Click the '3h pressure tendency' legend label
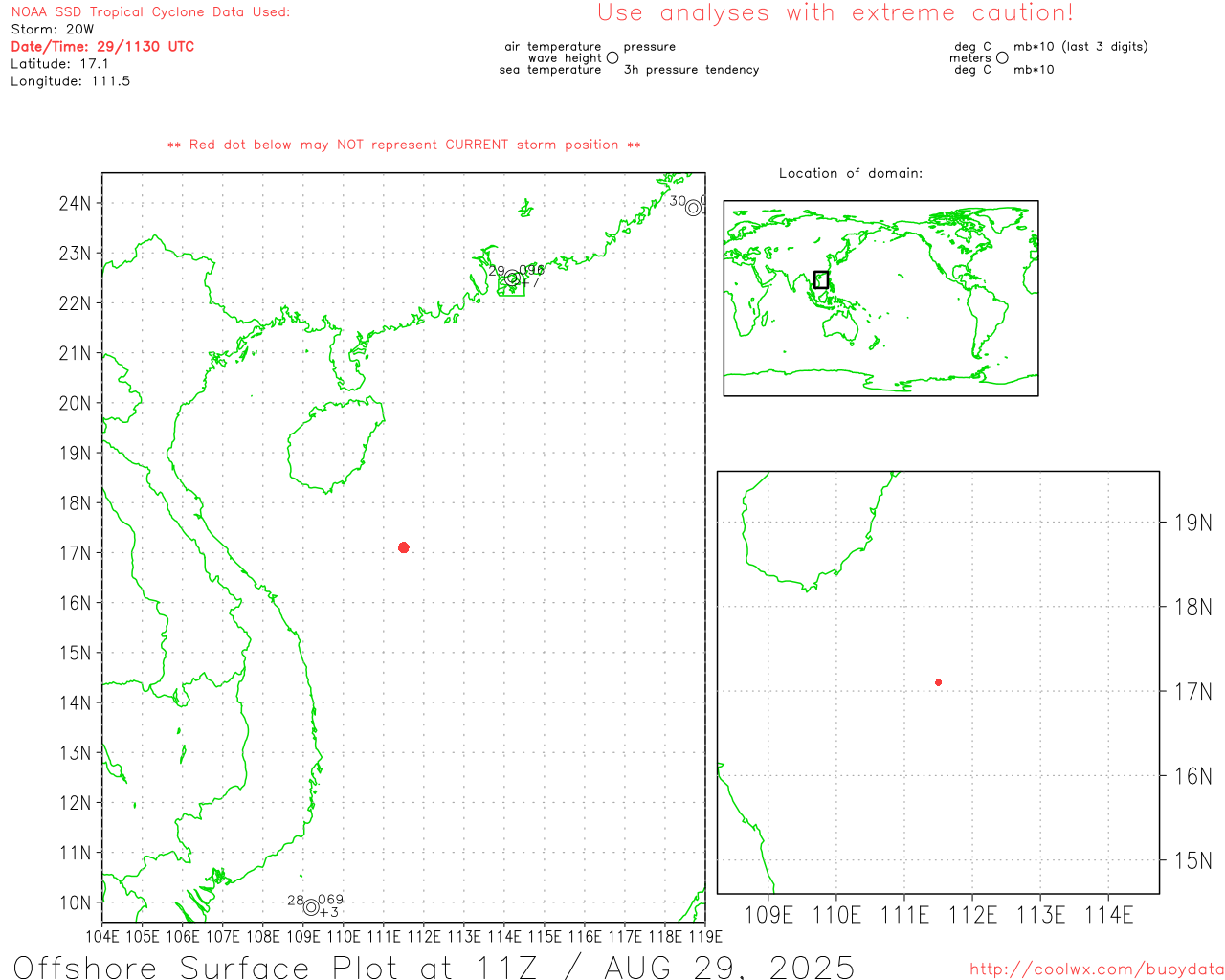This screenshot has width=1225, height=980. [x=691, y=70]
